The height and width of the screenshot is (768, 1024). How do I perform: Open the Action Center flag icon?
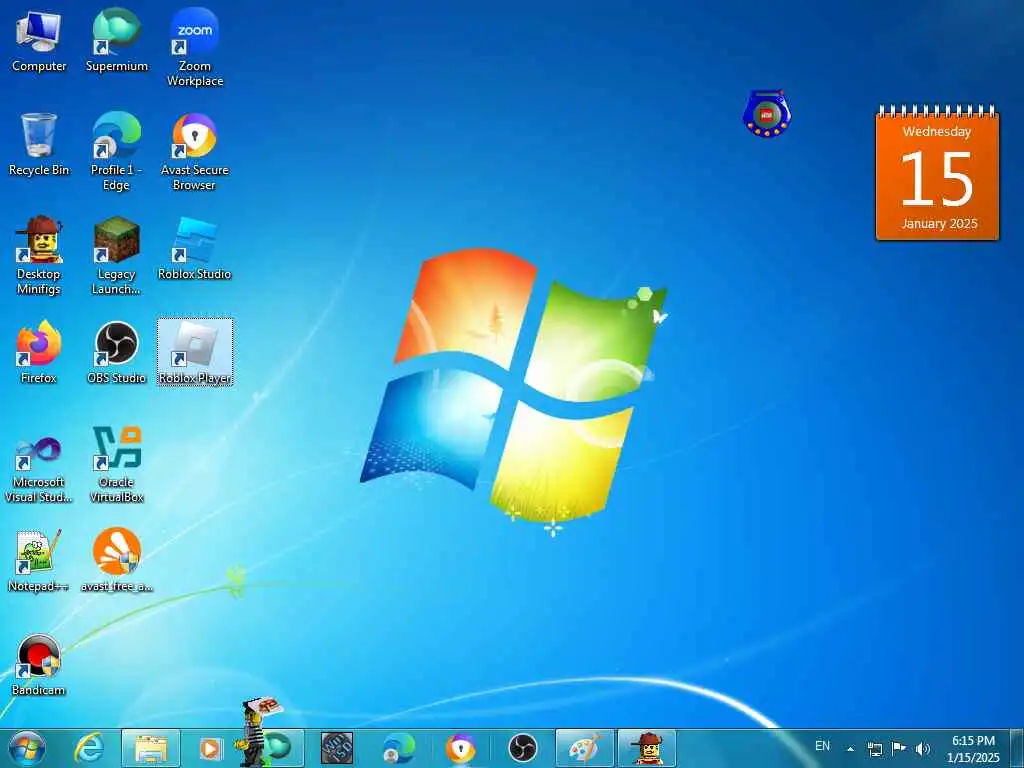(x=899, y=748)
